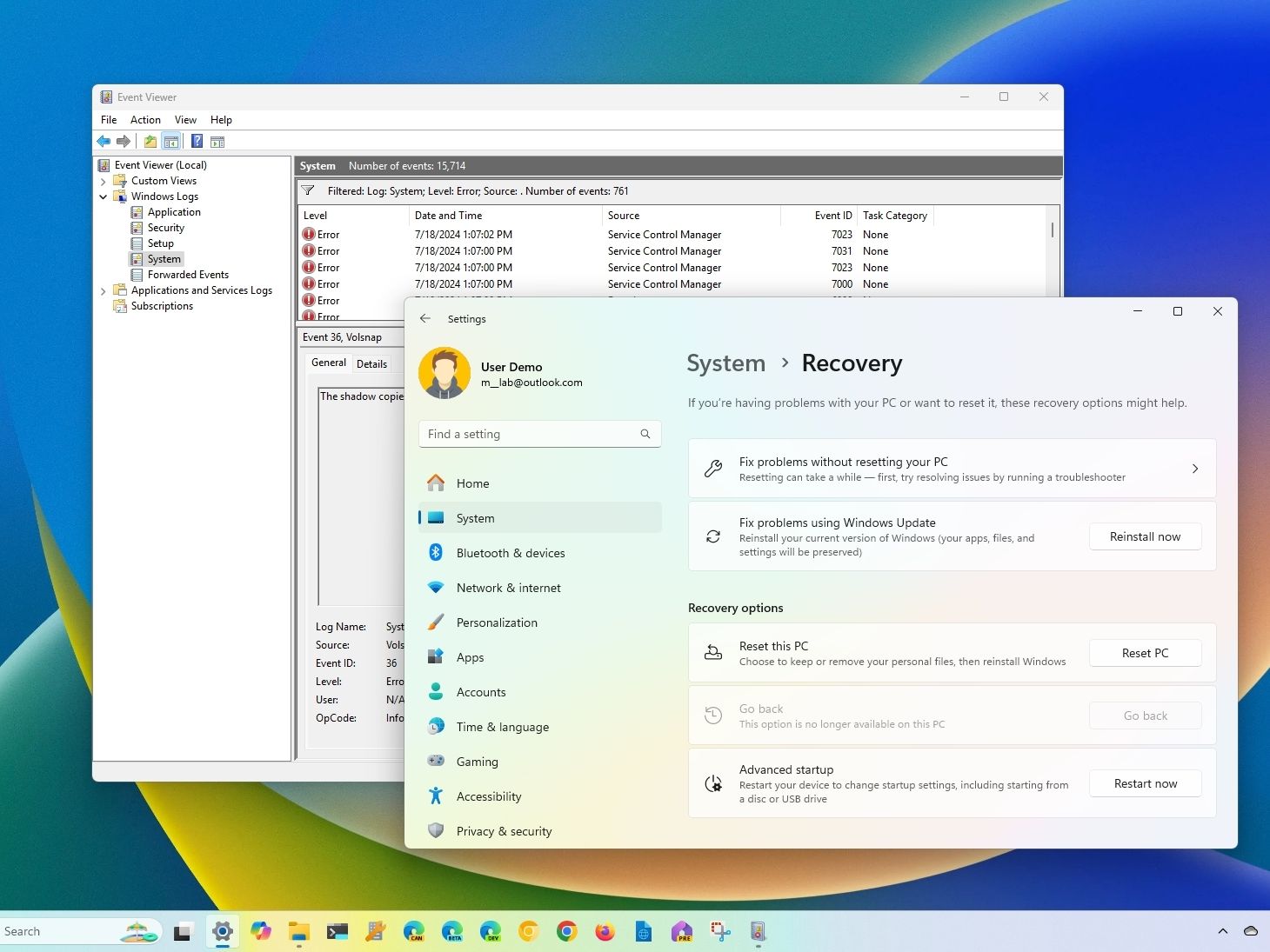Select the Security log in tree
The height and width of the screenshot is (952, 1270).
coord(165,228)
